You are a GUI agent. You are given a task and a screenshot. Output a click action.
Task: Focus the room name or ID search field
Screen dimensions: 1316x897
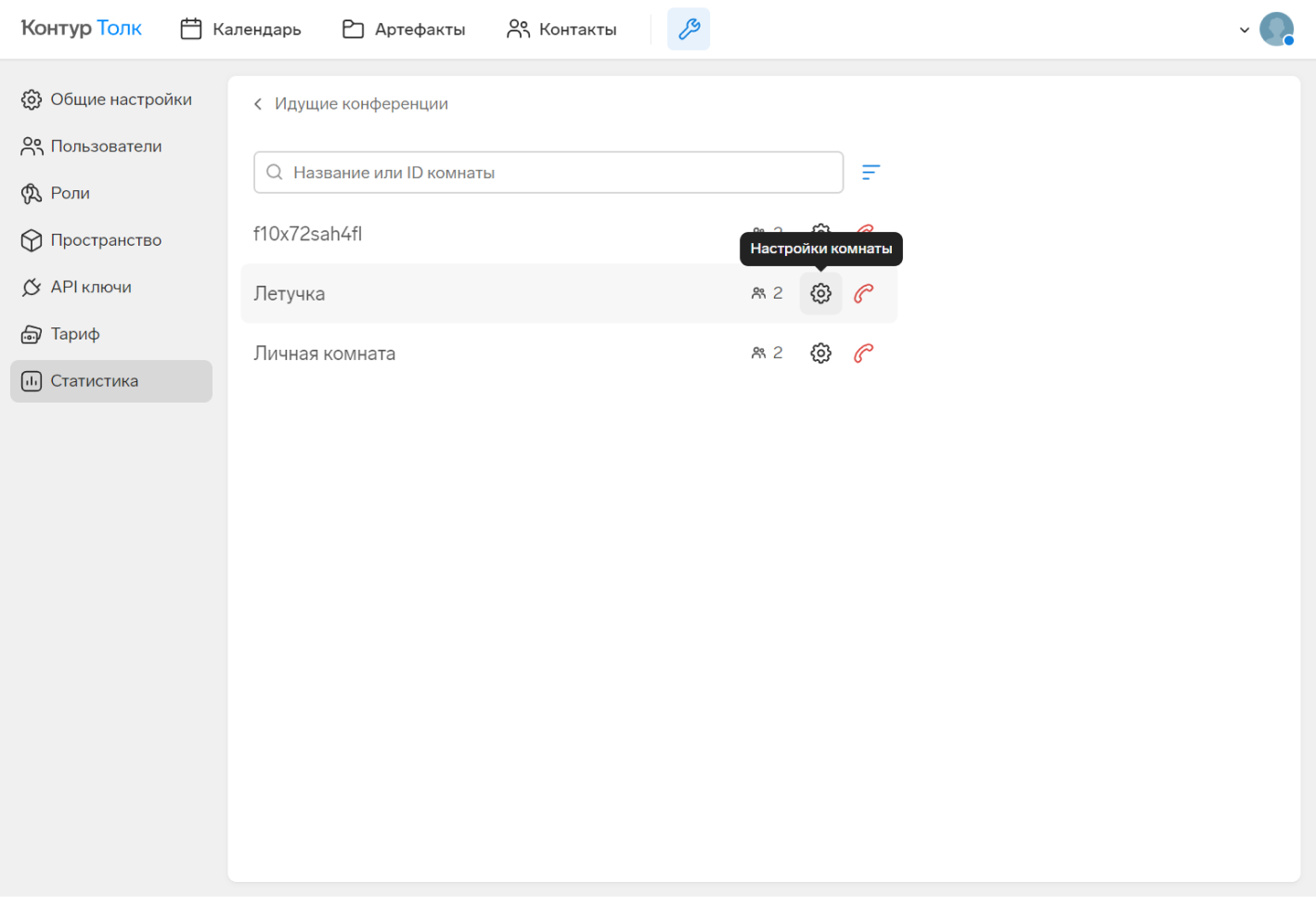tap(548, 173)
